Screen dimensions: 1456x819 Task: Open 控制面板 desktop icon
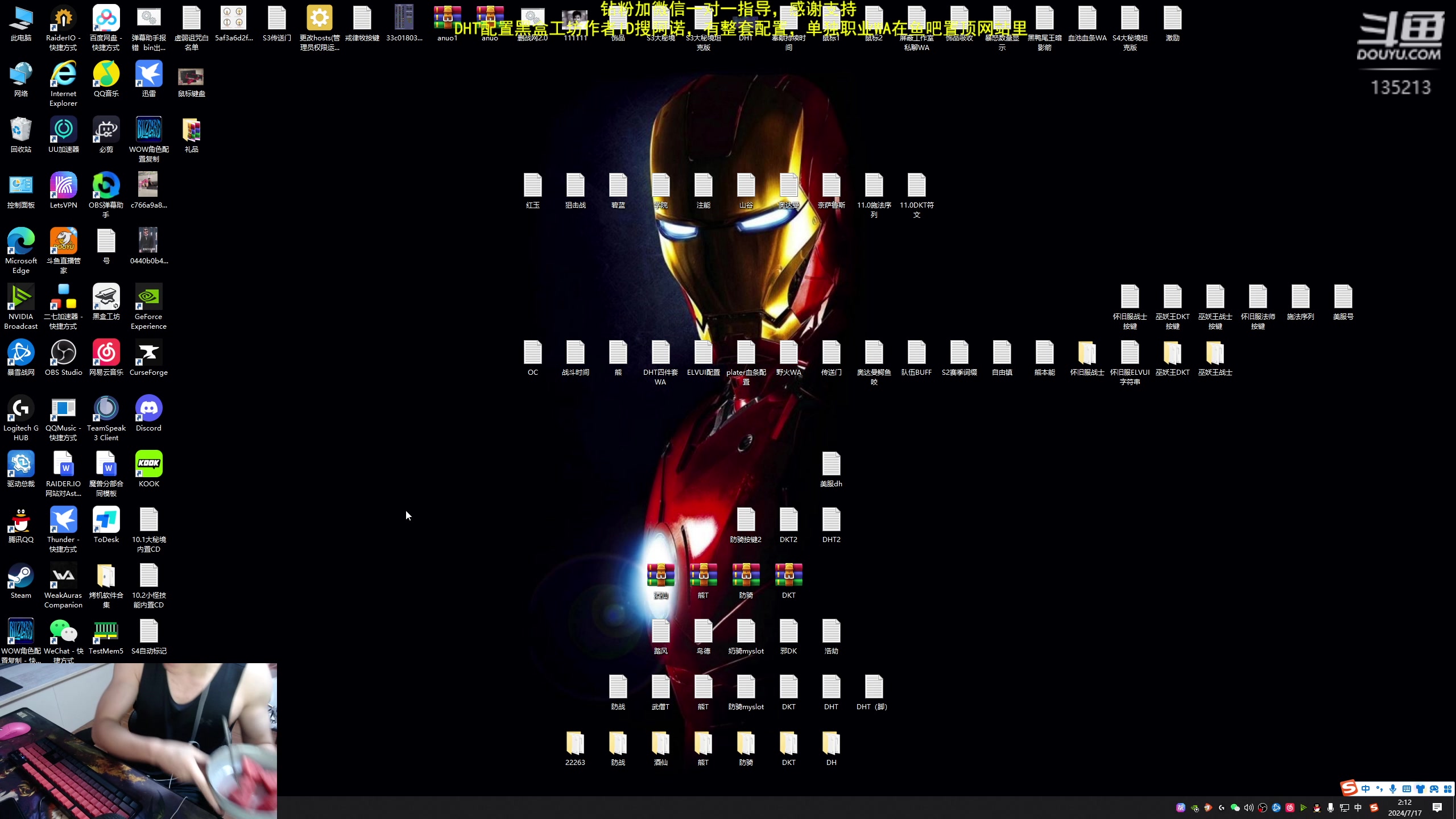click(x=21, y=191)
